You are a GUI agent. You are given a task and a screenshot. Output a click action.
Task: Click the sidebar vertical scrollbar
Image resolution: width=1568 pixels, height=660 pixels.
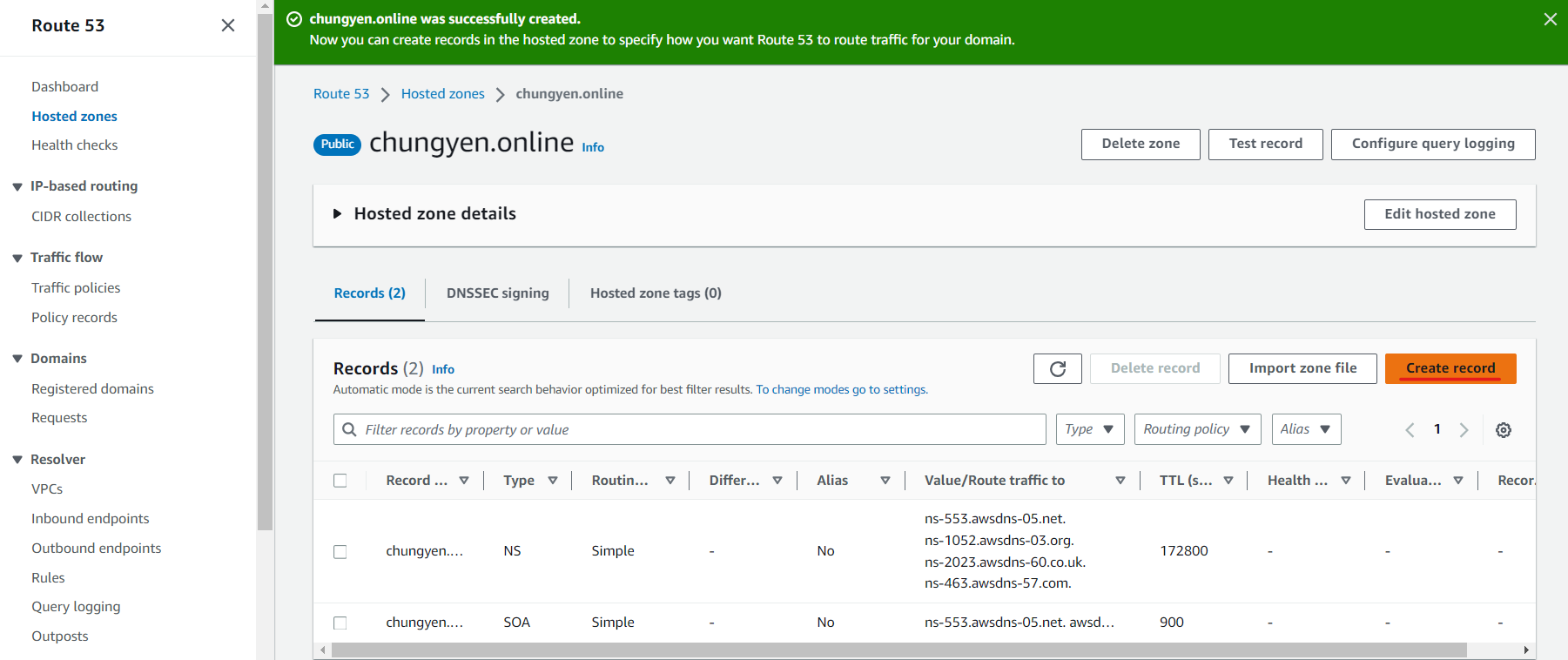[x=266, y=272]
